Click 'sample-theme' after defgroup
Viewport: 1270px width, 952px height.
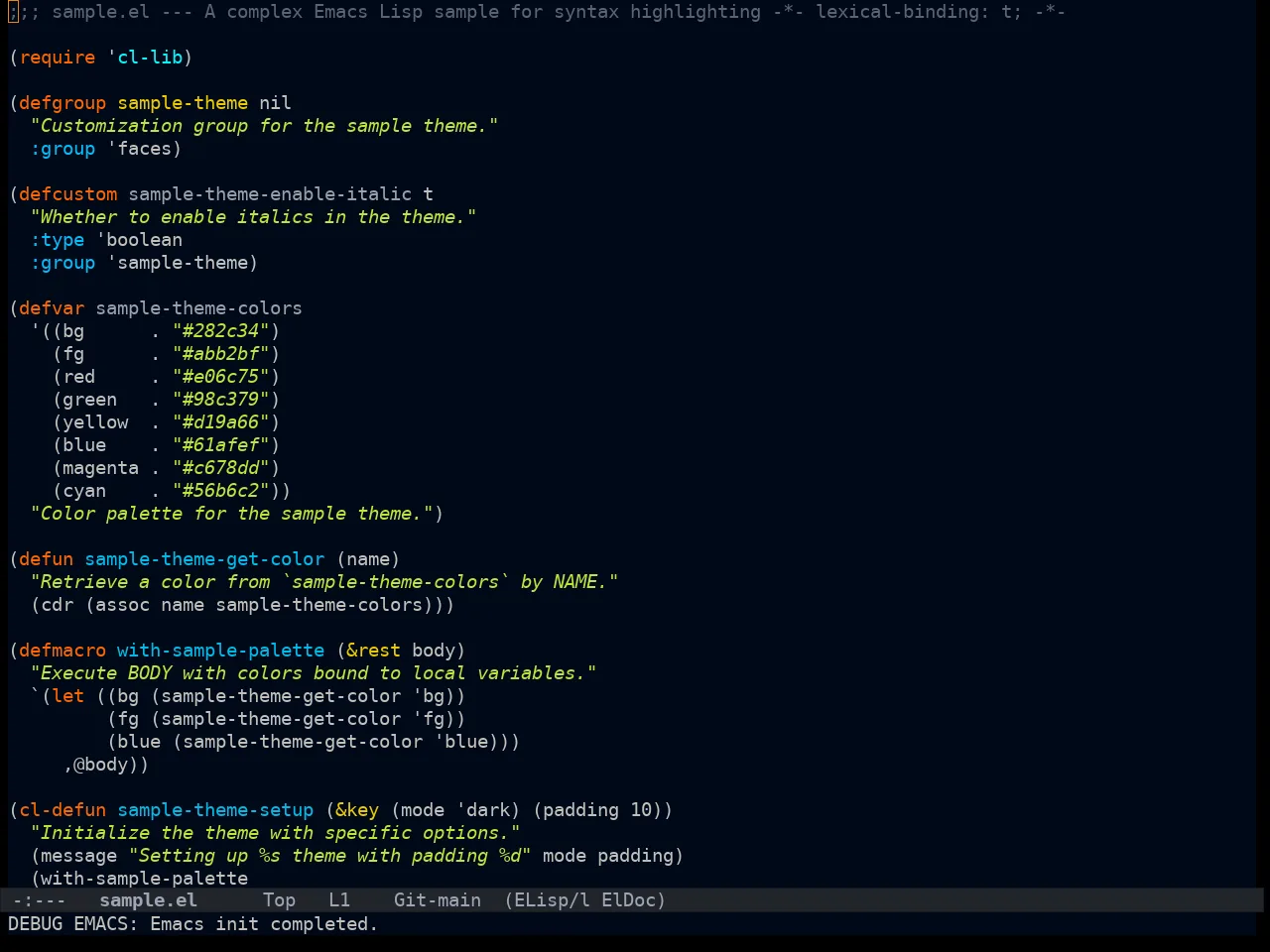pos(184,103)
